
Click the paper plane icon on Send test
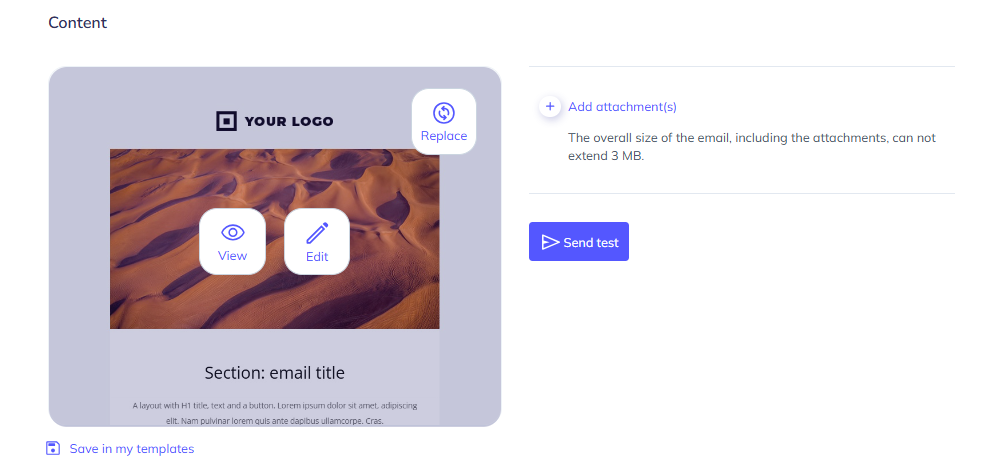coord(550,242)
